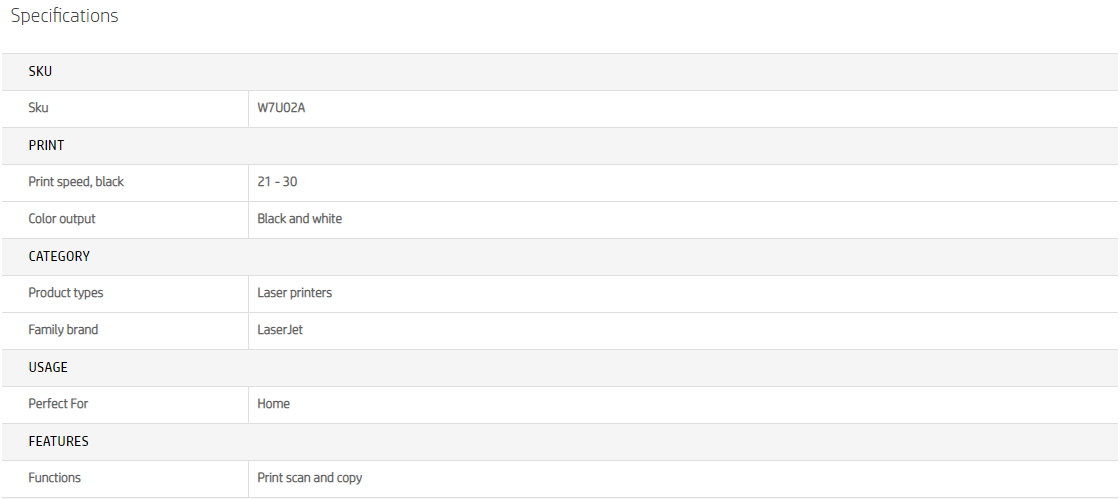Click the Home value in Usage

pyautogui.click(x=273, y=404)
